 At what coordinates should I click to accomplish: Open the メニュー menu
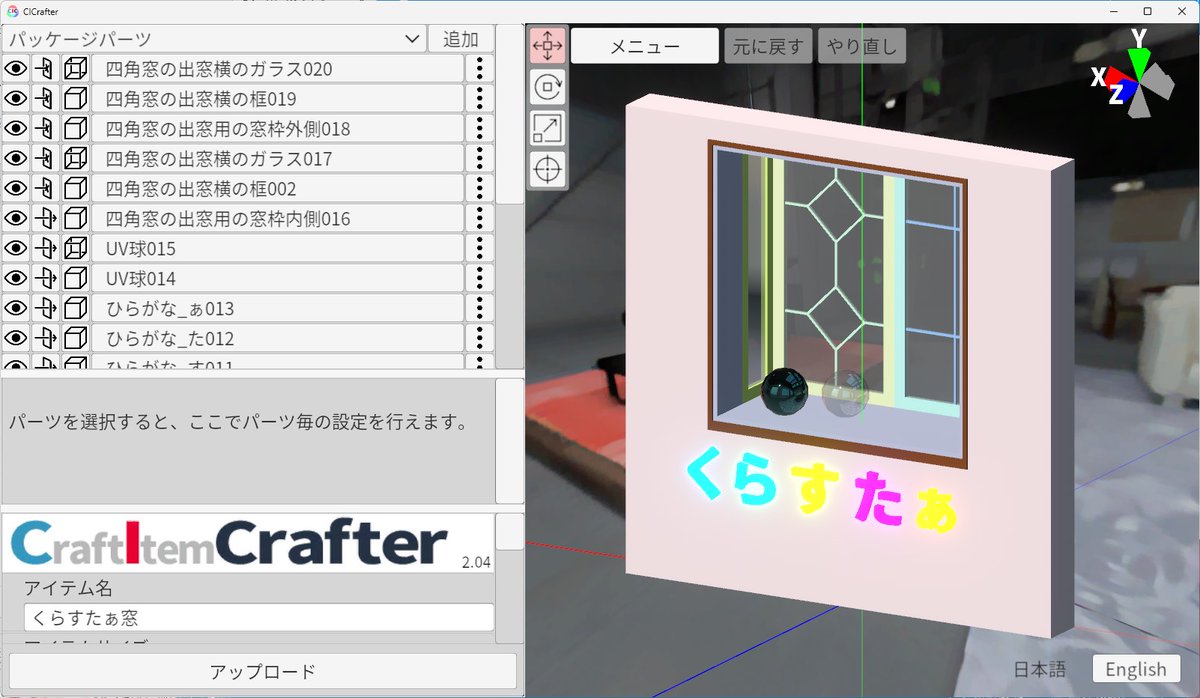click(x=645, y=45)
